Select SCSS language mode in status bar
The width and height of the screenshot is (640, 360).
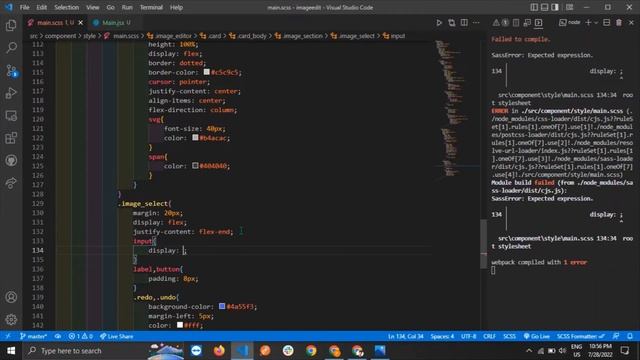(x=509, y=336)
